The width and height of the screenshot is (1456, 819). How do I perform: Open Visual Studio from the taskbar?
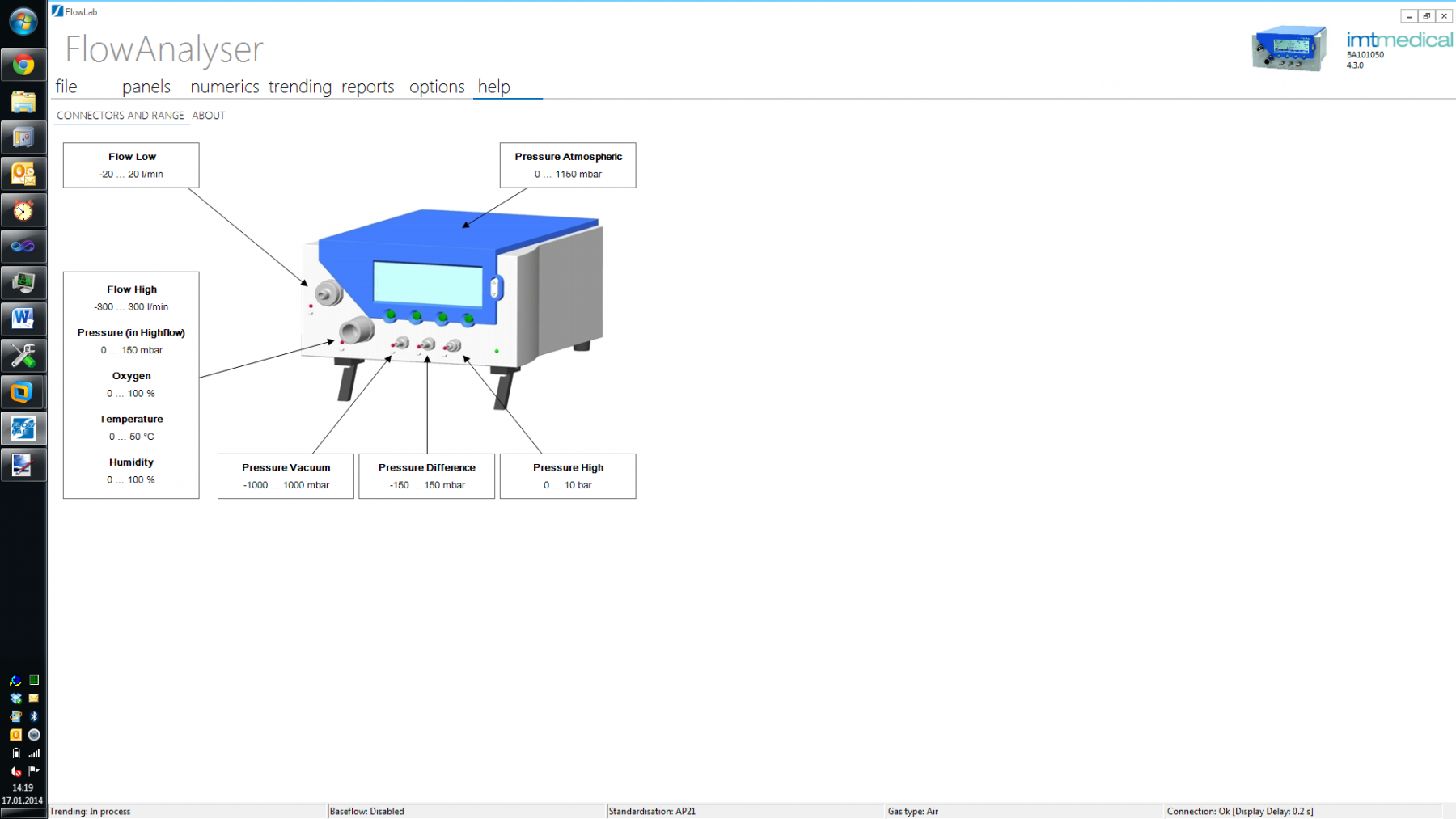point(23,246)
